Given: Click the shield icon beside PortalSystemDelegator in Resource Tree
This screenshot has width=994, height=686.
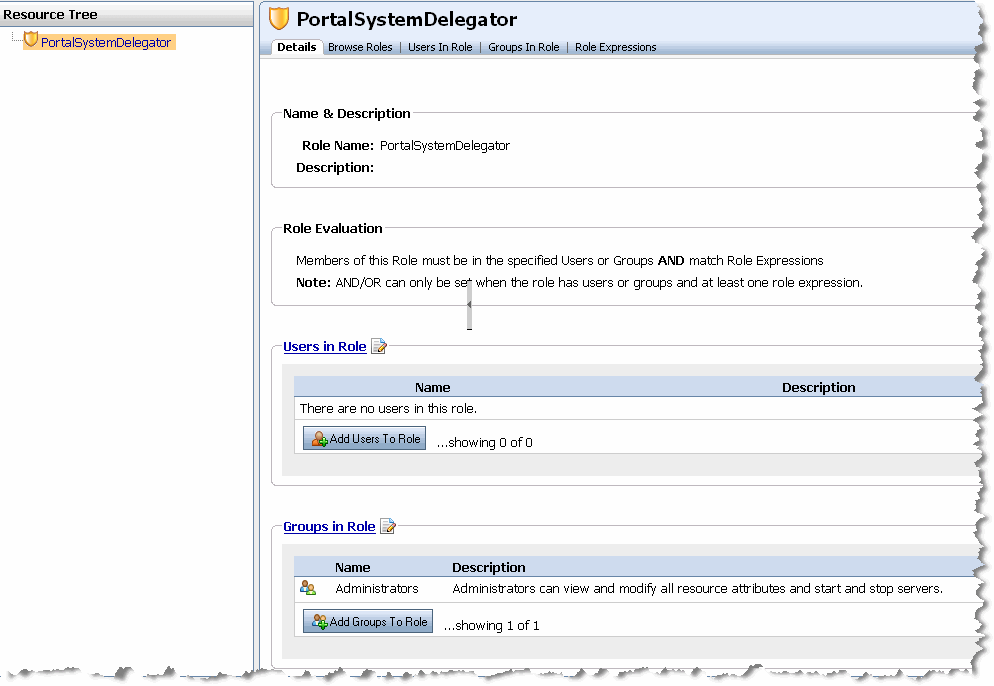Looking at the screenshot, I should [32, 41].
